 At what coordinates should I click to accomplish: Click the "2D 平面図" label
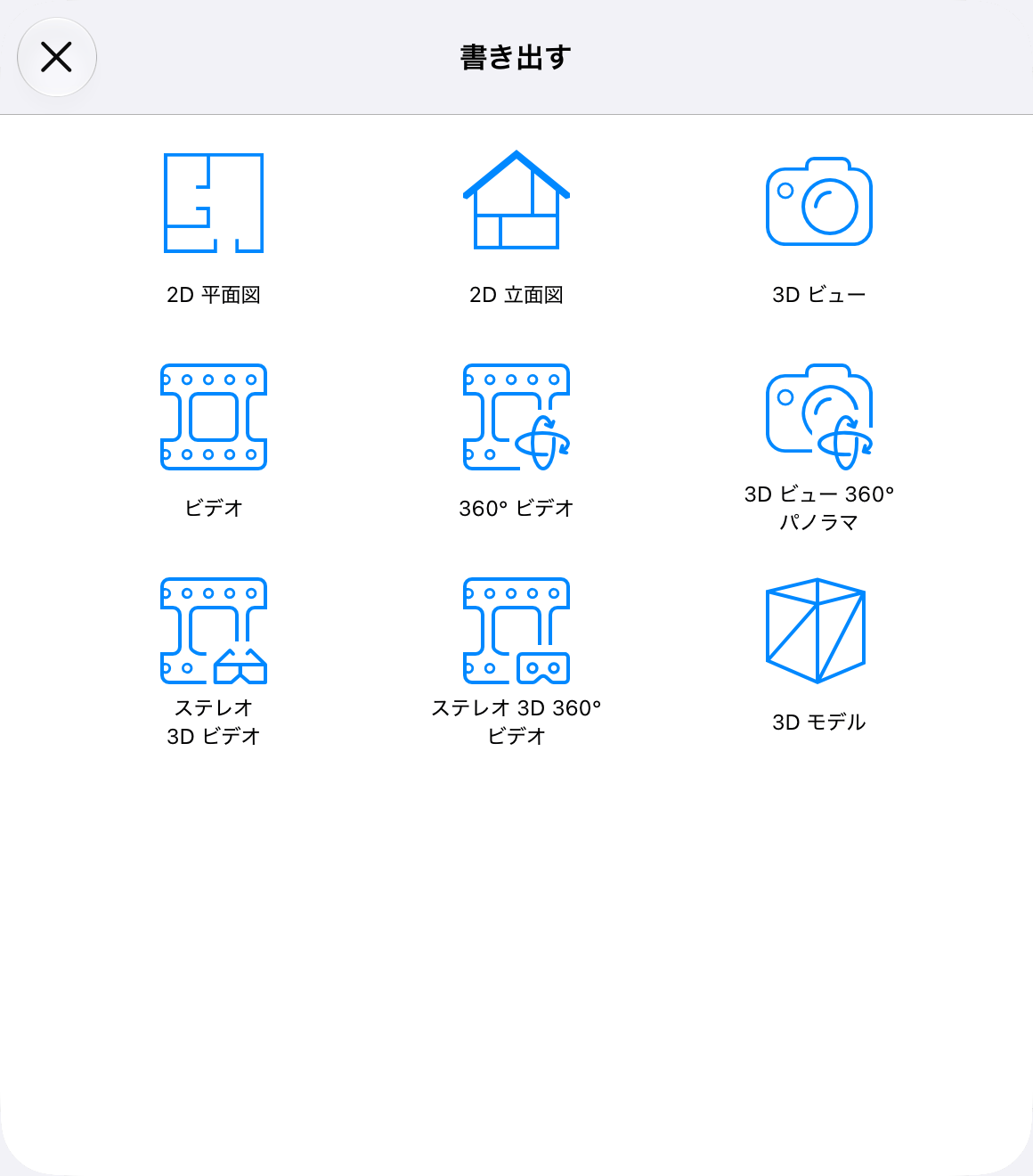coord(214,295)
